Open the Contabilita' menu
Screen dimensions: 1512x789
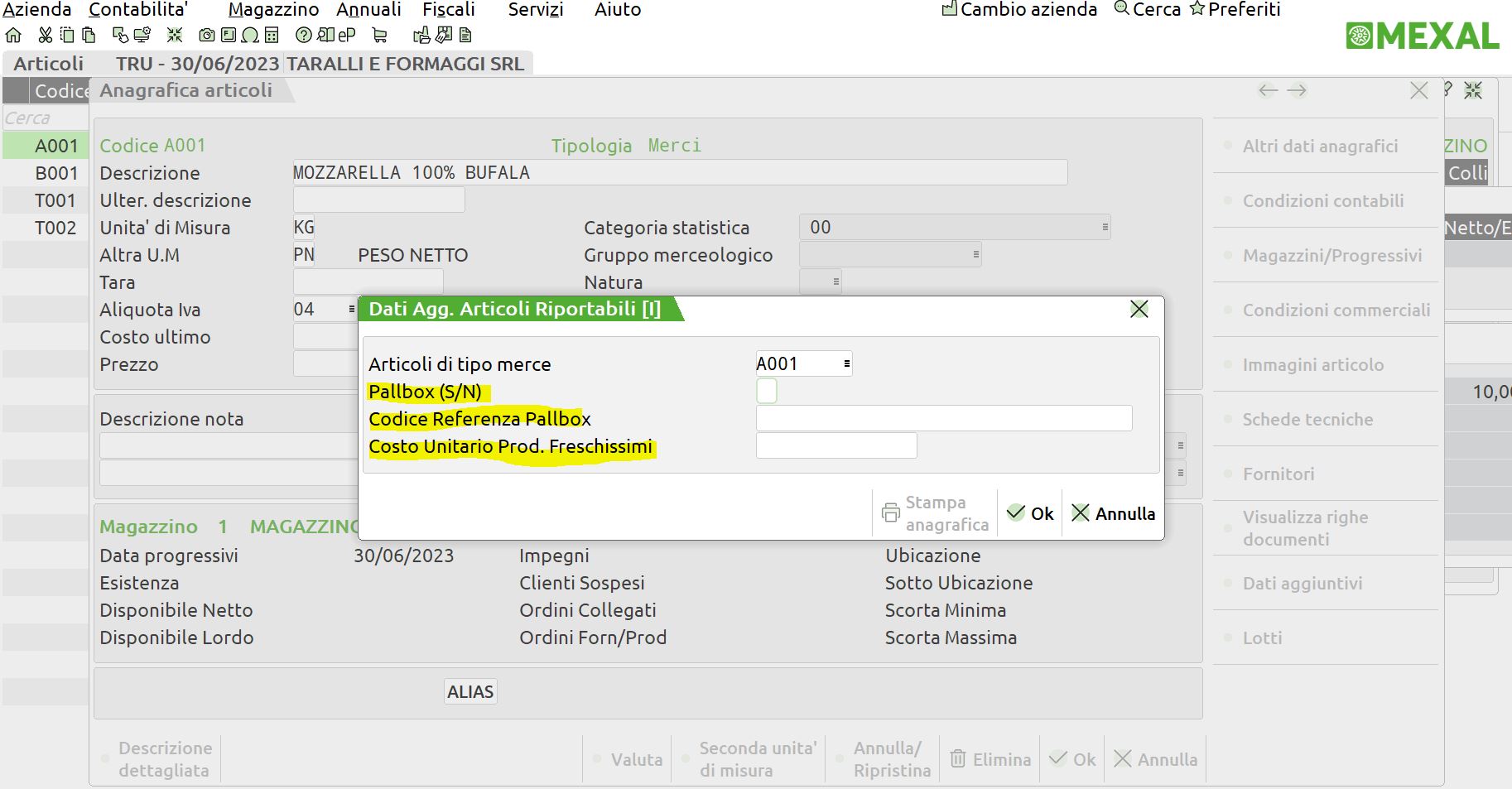(138, 10)
